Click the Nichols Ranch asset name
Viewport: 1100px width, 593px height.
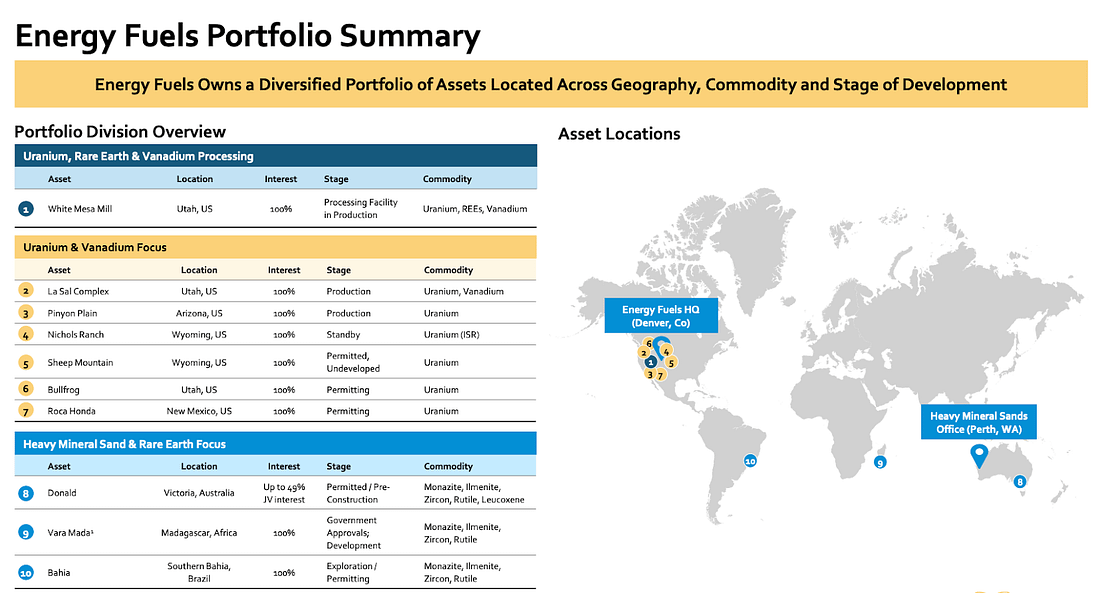tap(75, 335)
